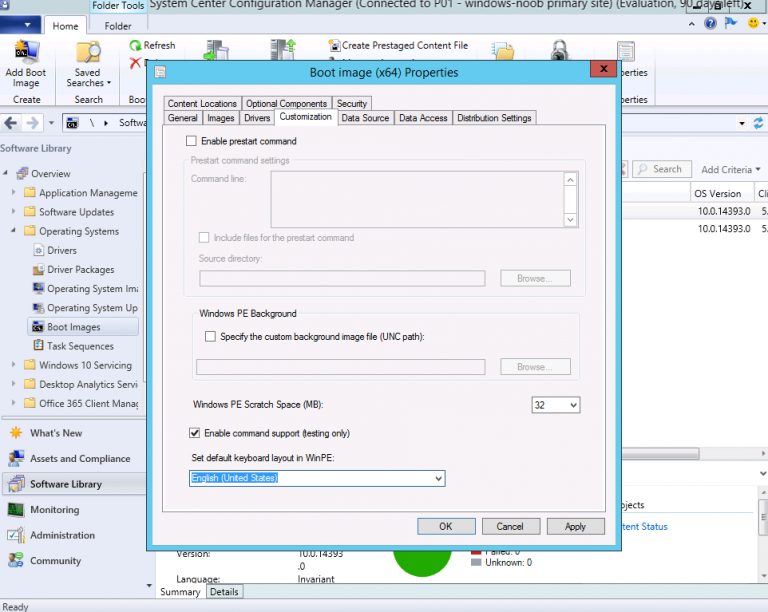Click the Command line scrollbar down arrow

[570, 219]
